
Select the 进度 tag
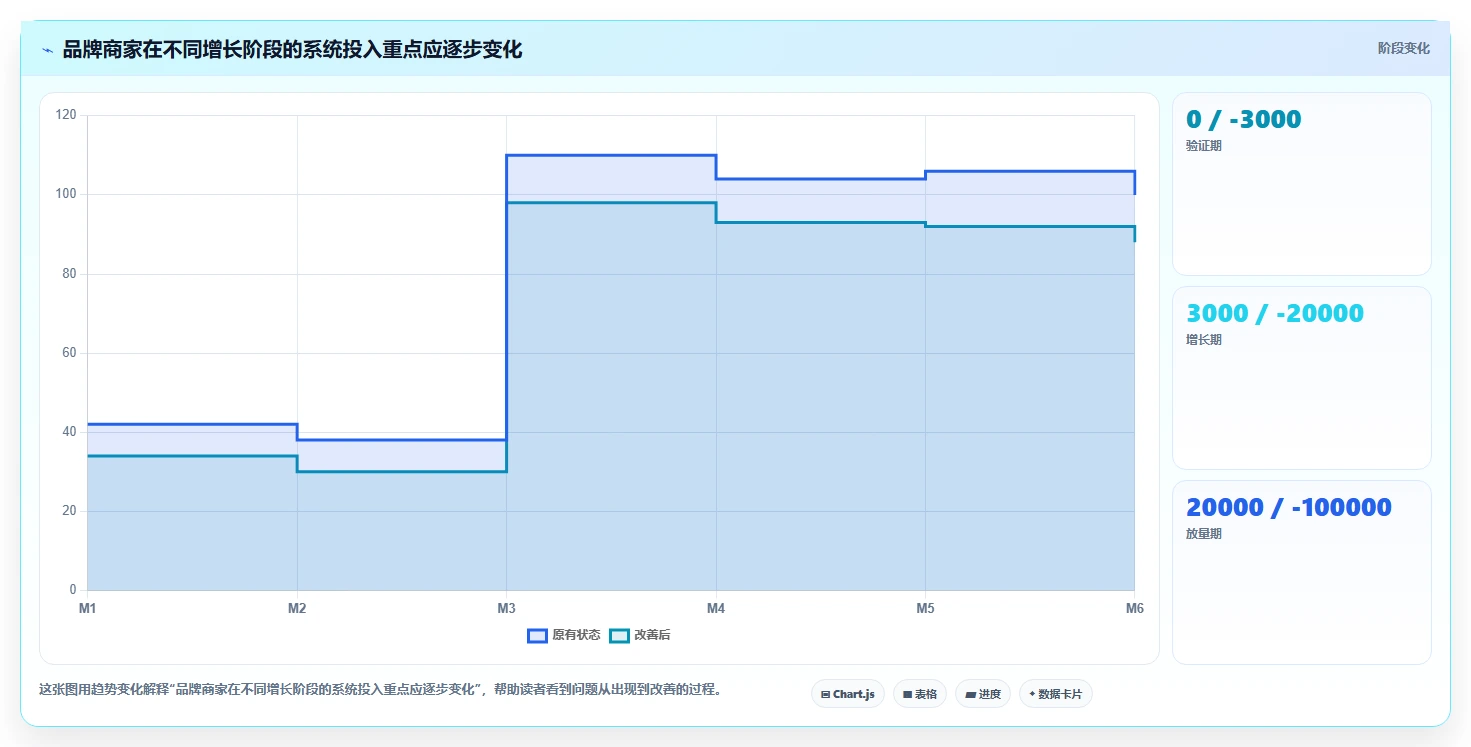[x=982, y=694]
